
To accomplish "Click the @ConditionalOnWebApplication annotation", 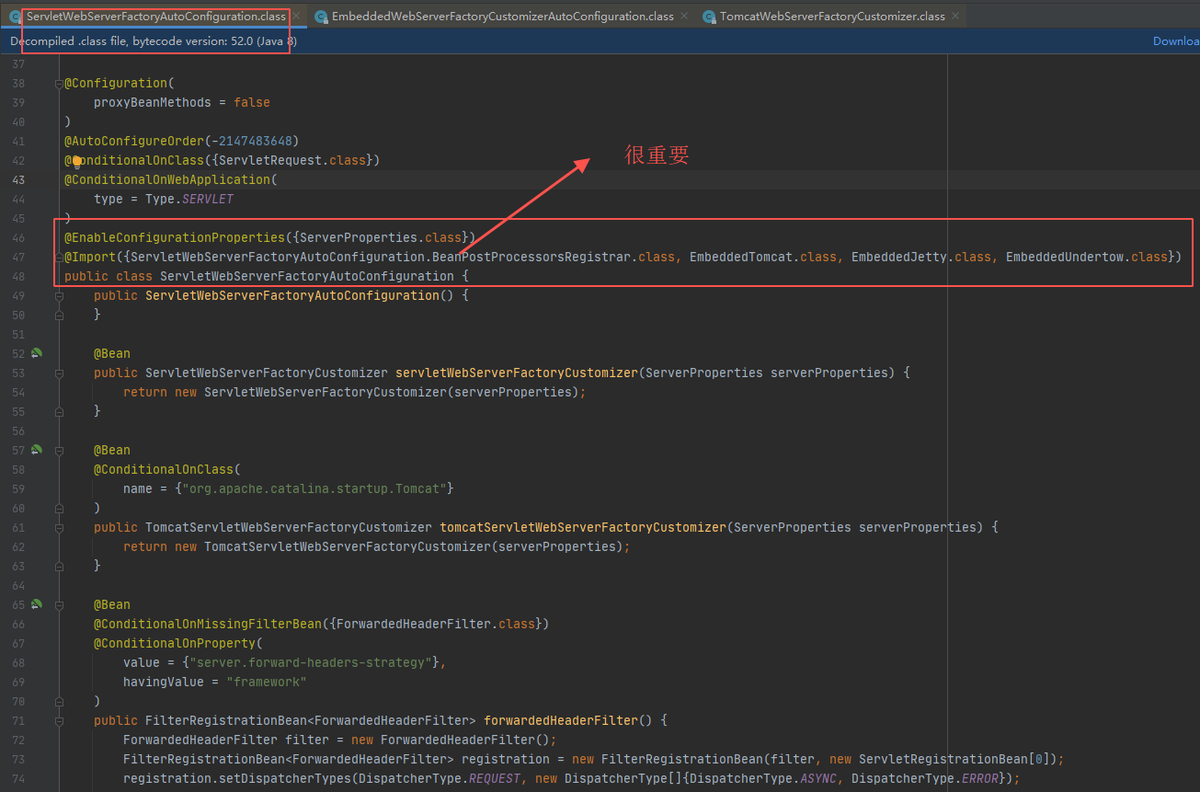I will point(167,179).
